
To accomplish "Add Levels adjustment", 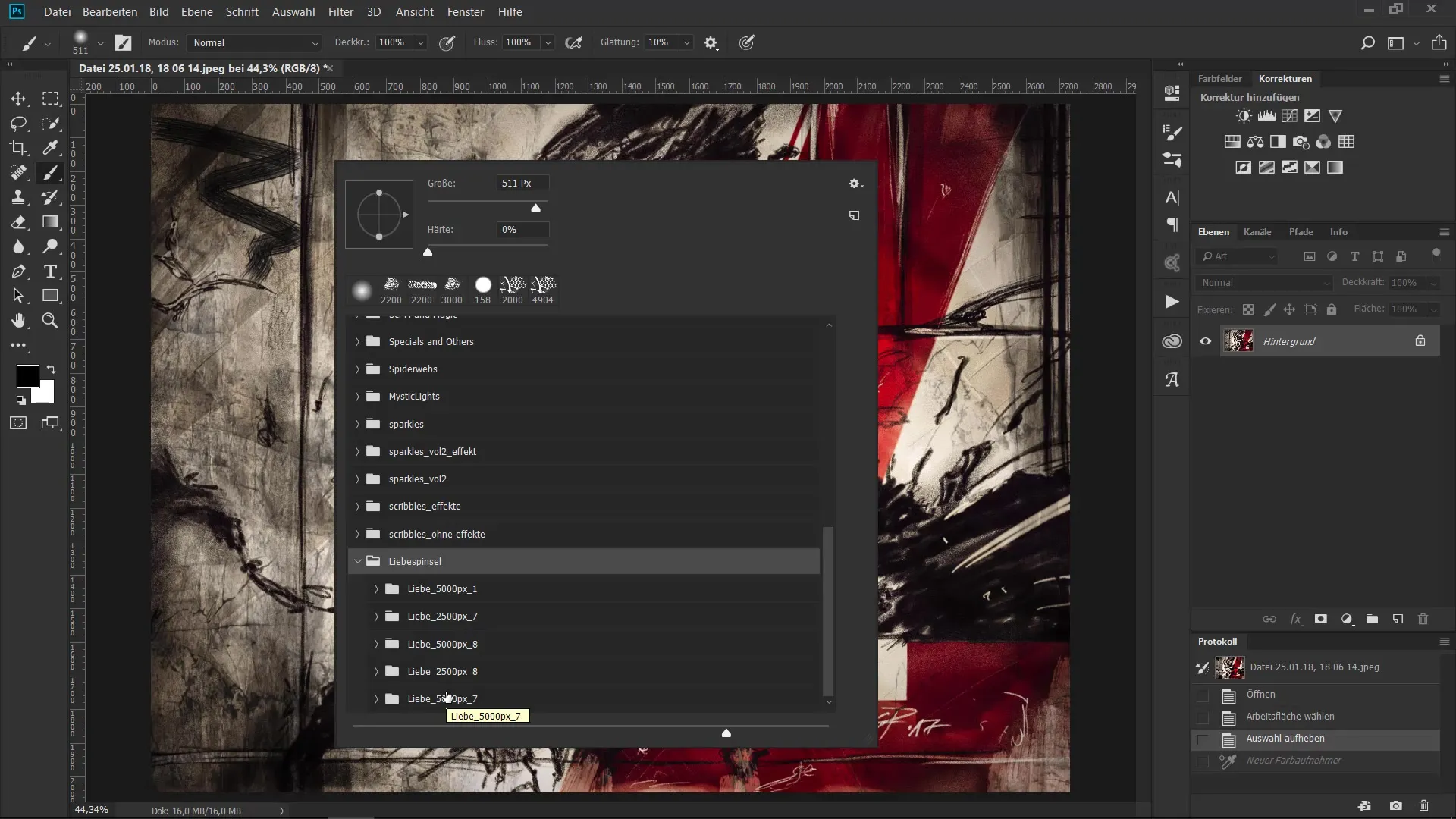I will click(1266, 116).
